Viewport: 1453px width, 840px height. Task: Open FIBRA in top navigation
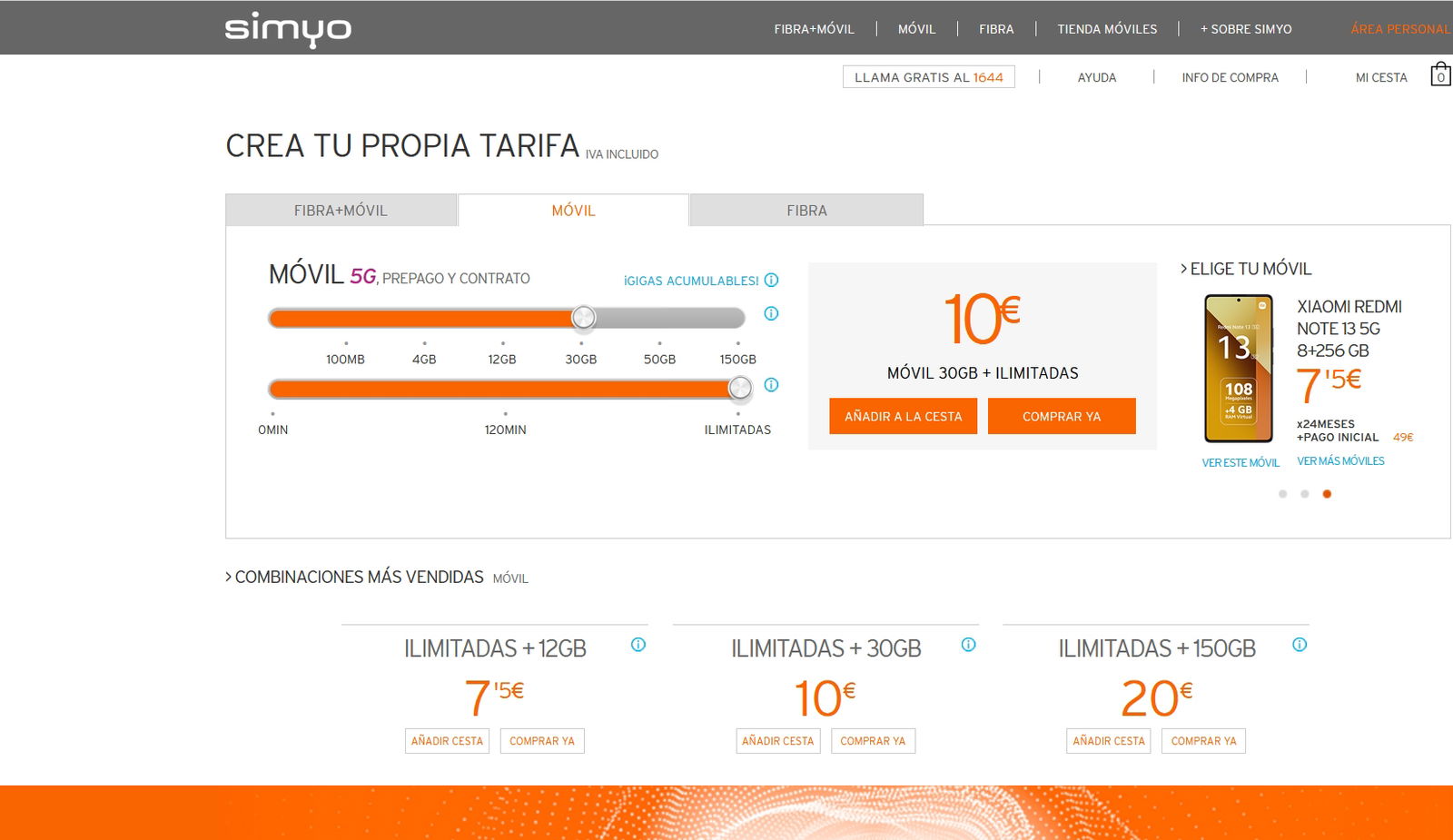click(x=996, y=29)
